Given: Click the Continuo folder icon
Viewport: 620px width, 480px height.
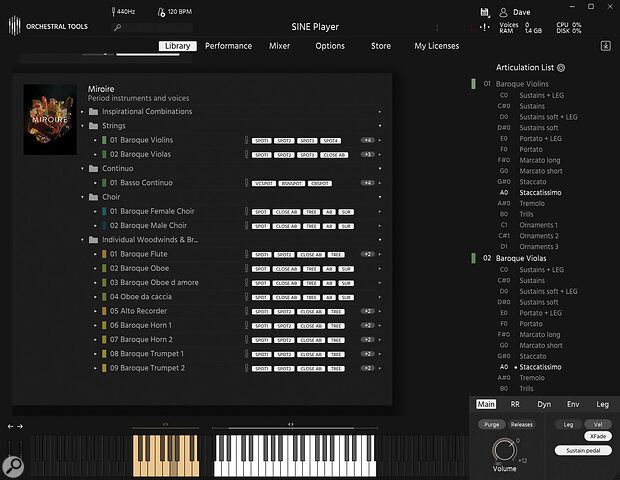Looking at the screenshot, I should point(93,168).
